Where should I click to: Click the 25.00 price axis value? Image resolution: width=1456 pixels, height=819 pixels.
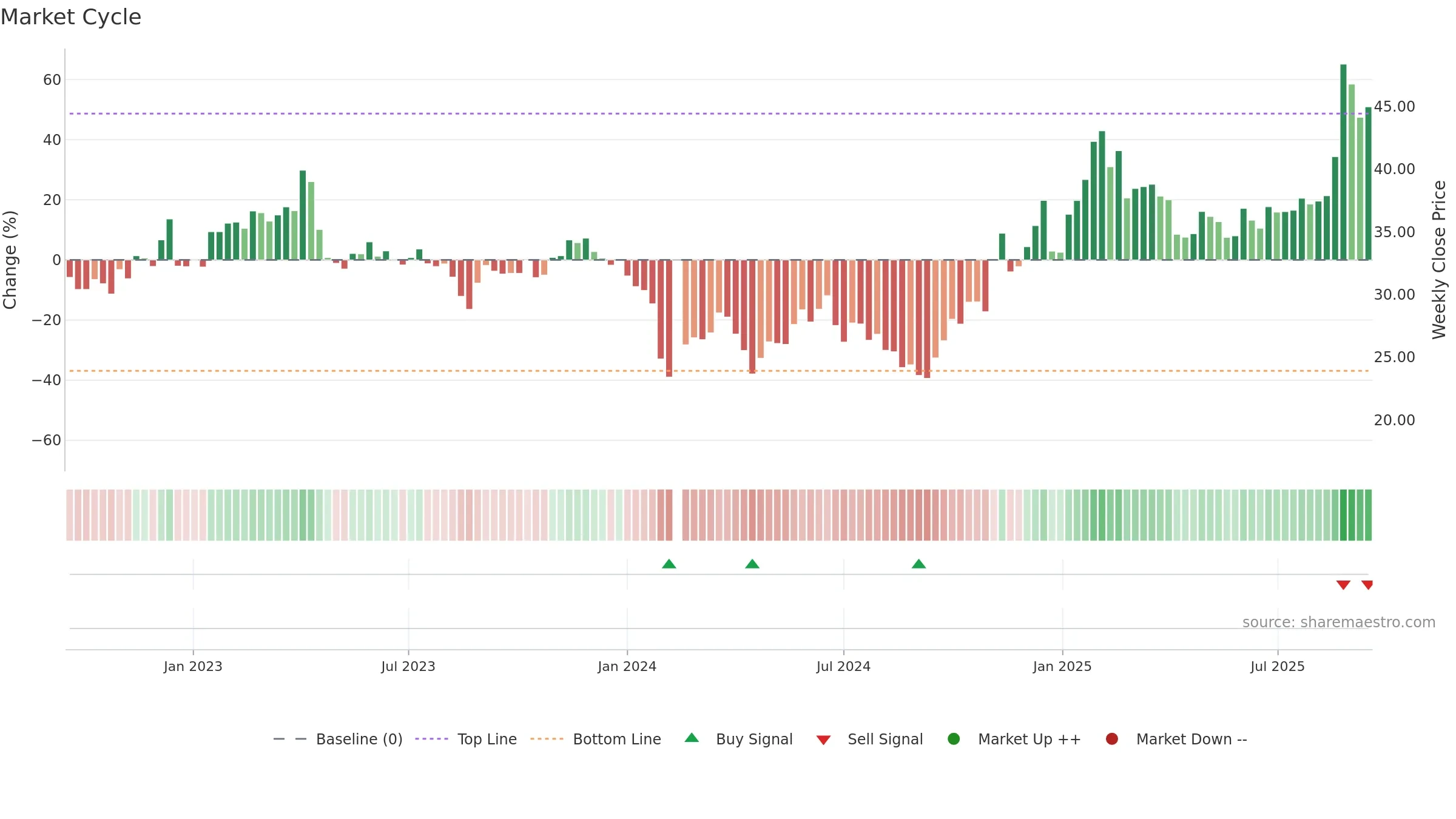[x=1394, y=357]
